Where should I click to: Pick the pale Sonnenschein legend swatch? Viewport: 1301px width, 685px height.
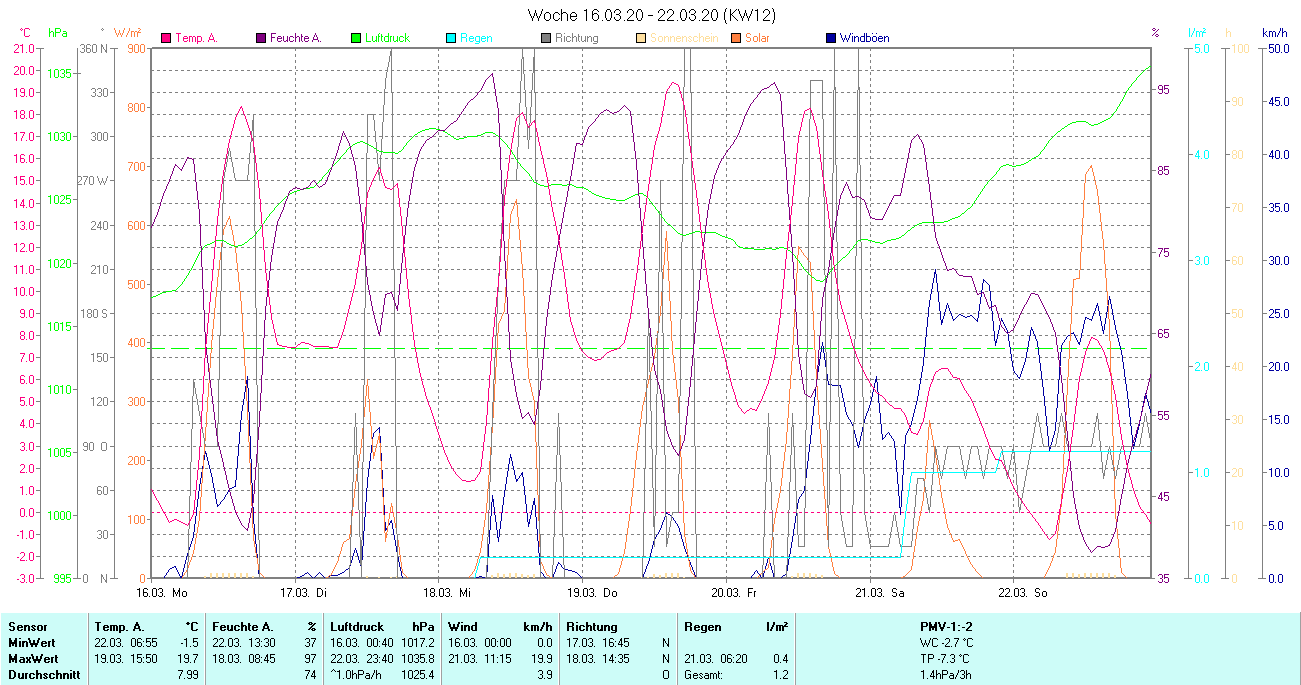(641, 38)
